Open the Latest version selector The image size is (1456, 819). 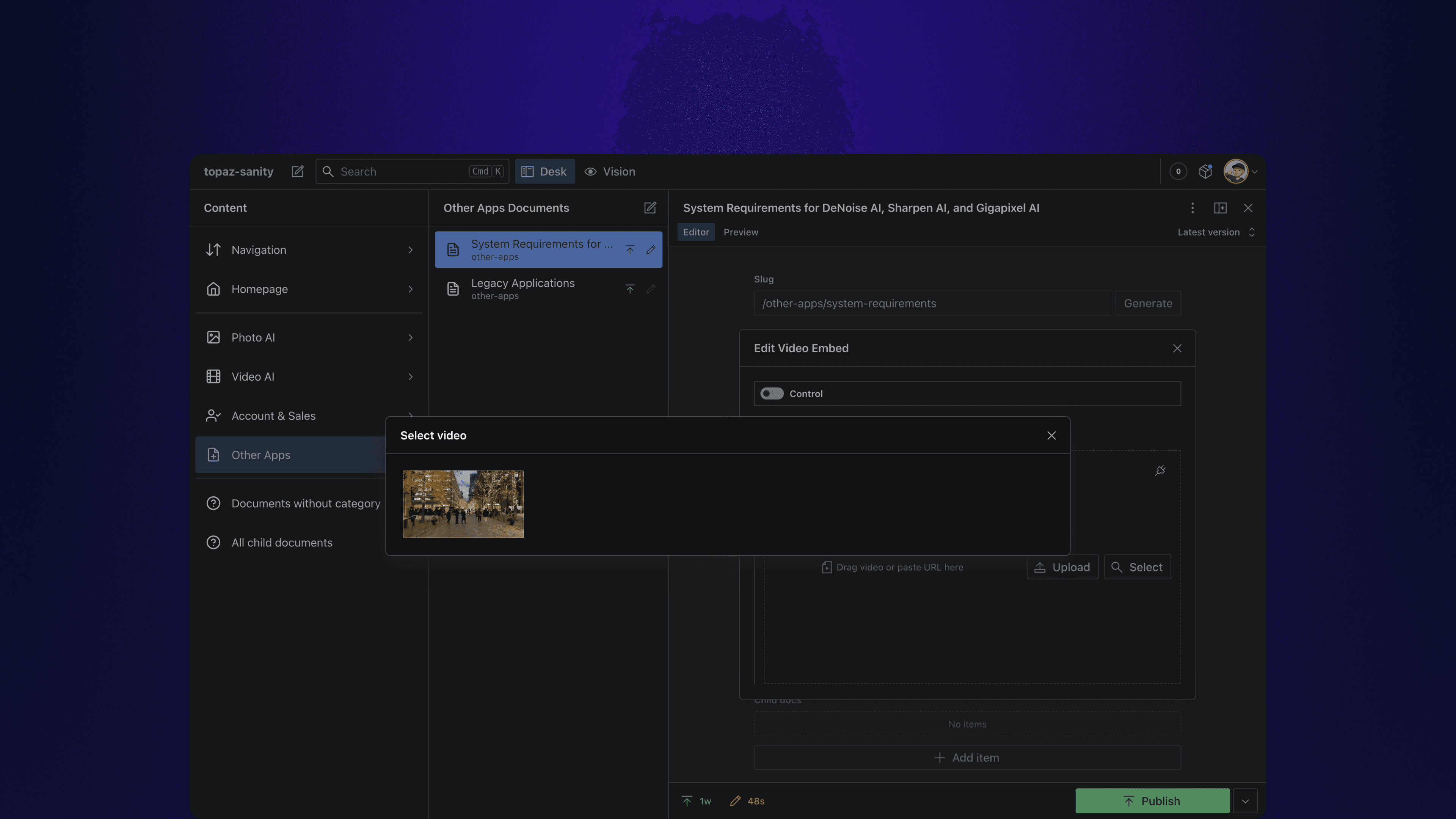pos(1216,232)
